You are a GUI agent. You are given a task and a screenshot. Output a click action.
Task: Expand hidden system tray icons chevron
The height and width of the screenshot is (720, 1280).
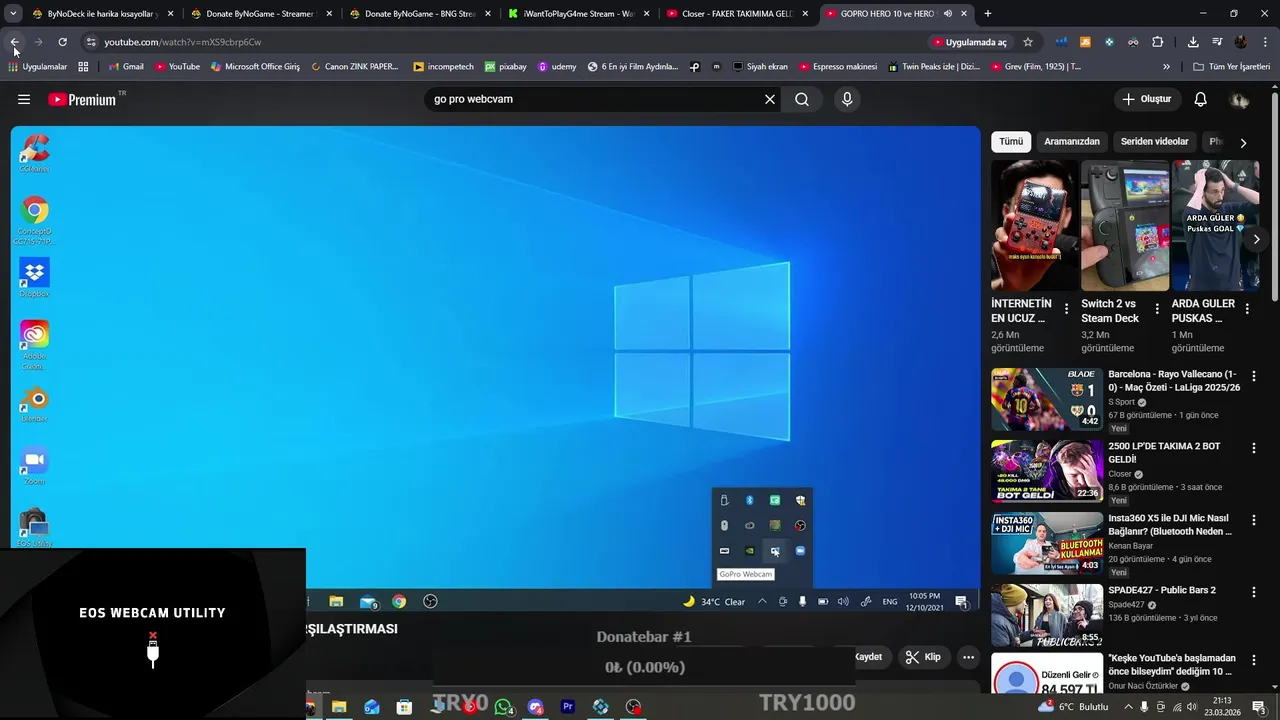tap(1129, 707)
